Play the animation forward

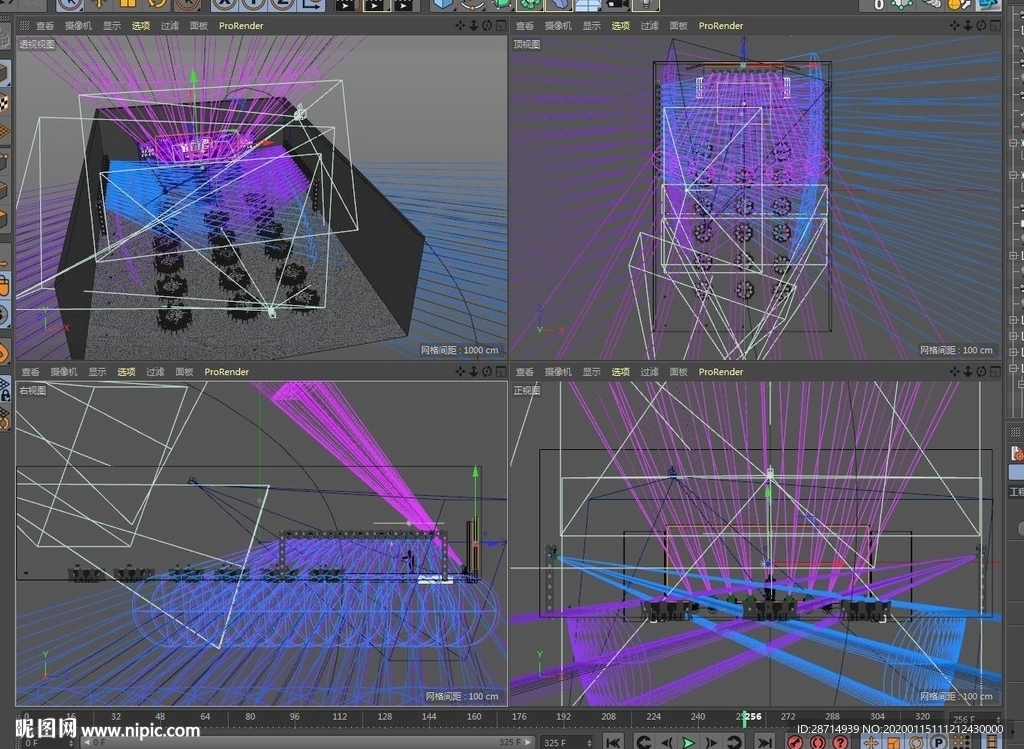[x=688, y=742]
